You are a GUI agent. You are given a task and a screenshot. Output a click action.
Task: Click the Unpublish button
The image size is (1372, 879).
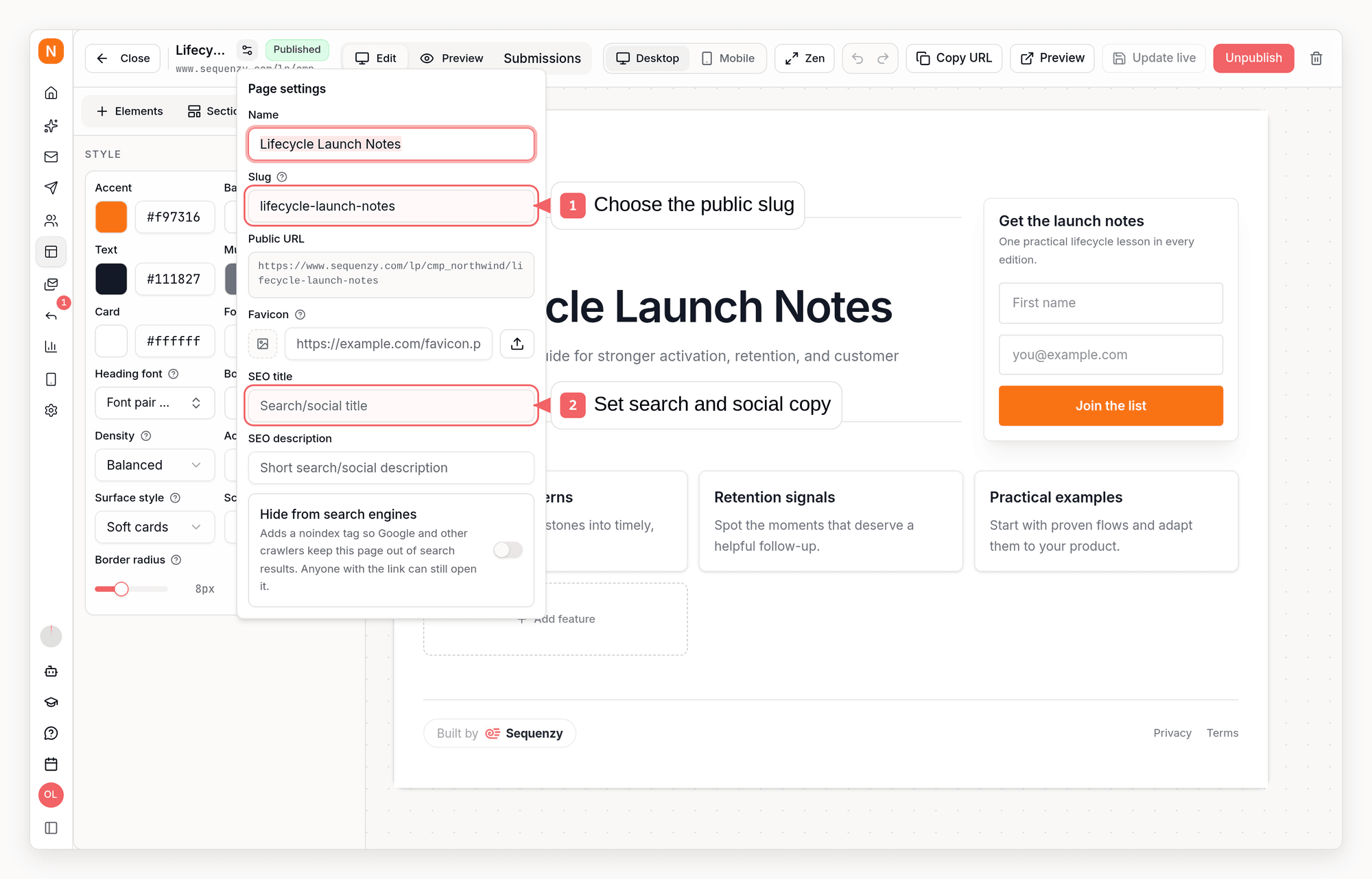(x=1253, y=58)
